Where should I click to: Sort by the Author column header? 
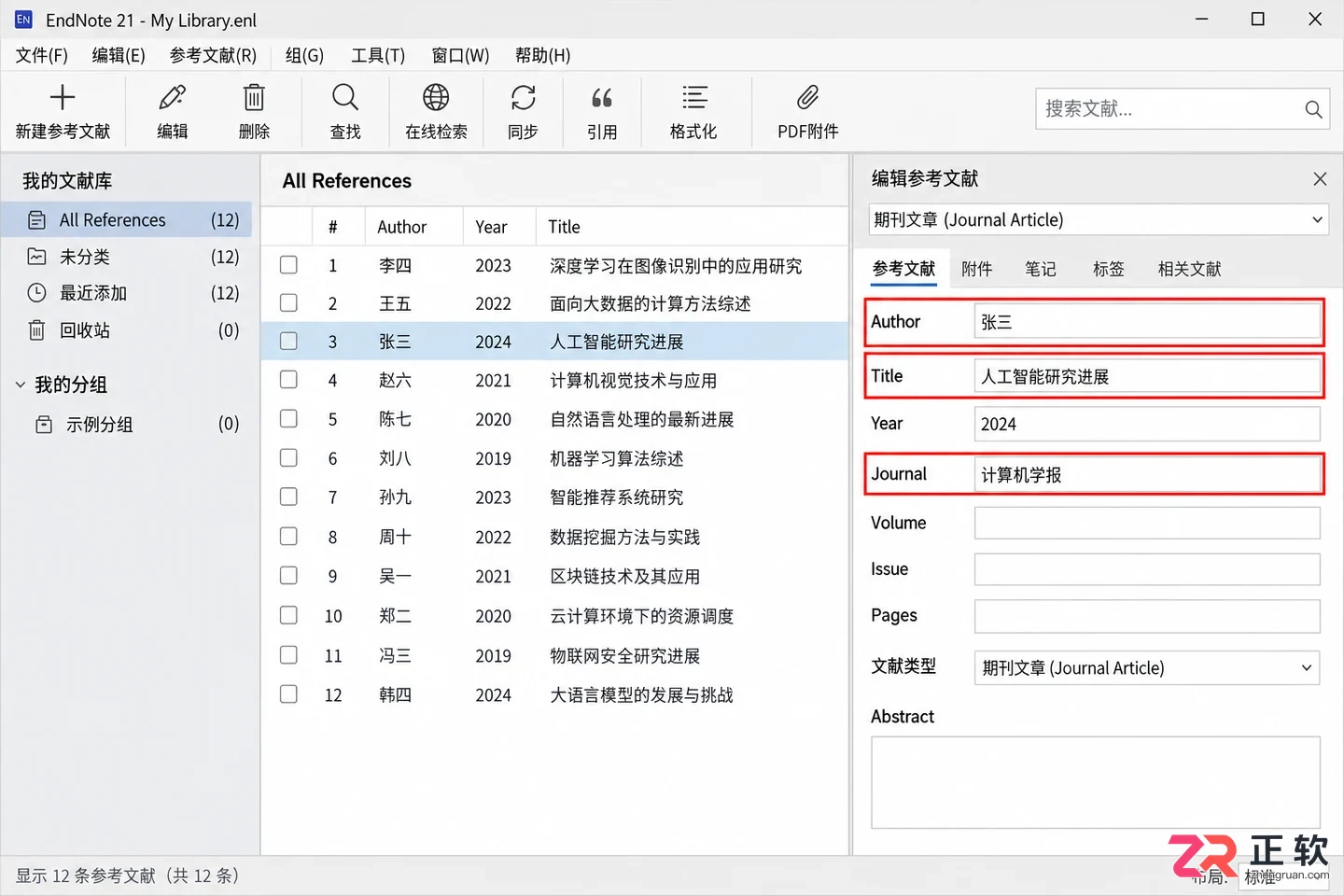pos(402,227)
